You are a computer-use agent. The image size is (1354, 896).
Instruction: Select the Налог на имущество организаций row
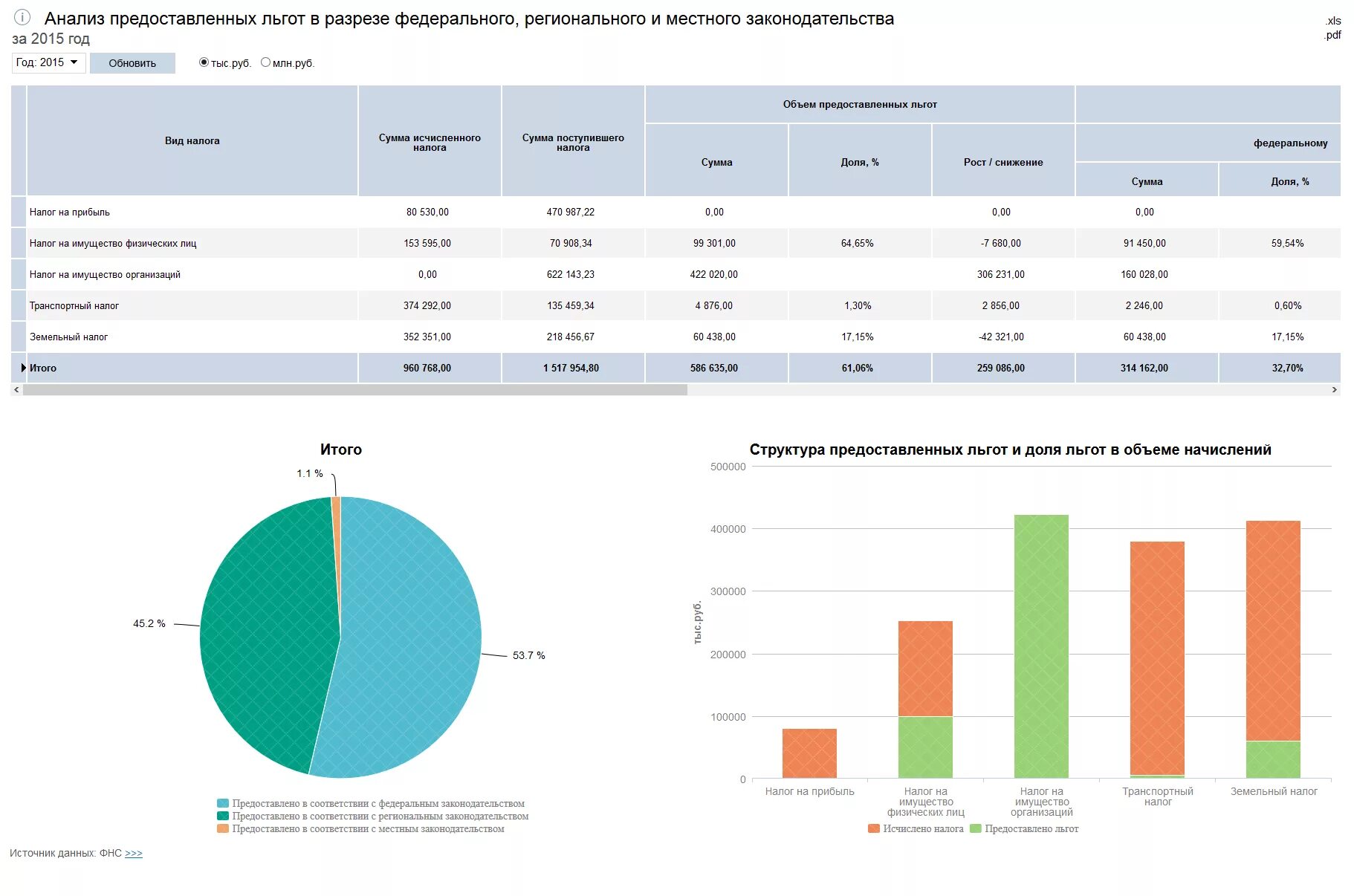pyautogui.click(x=676, y=274)
